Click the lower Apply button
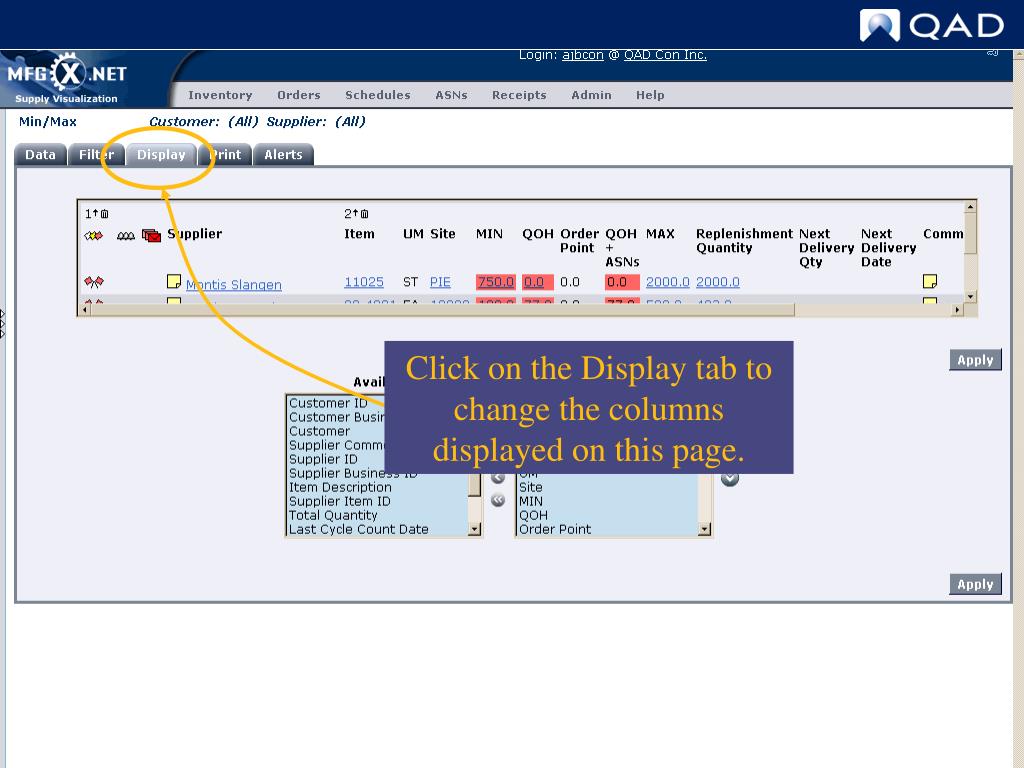This screenshot has height=768, width=1024. pyautogui.click(x=975, y=584)
